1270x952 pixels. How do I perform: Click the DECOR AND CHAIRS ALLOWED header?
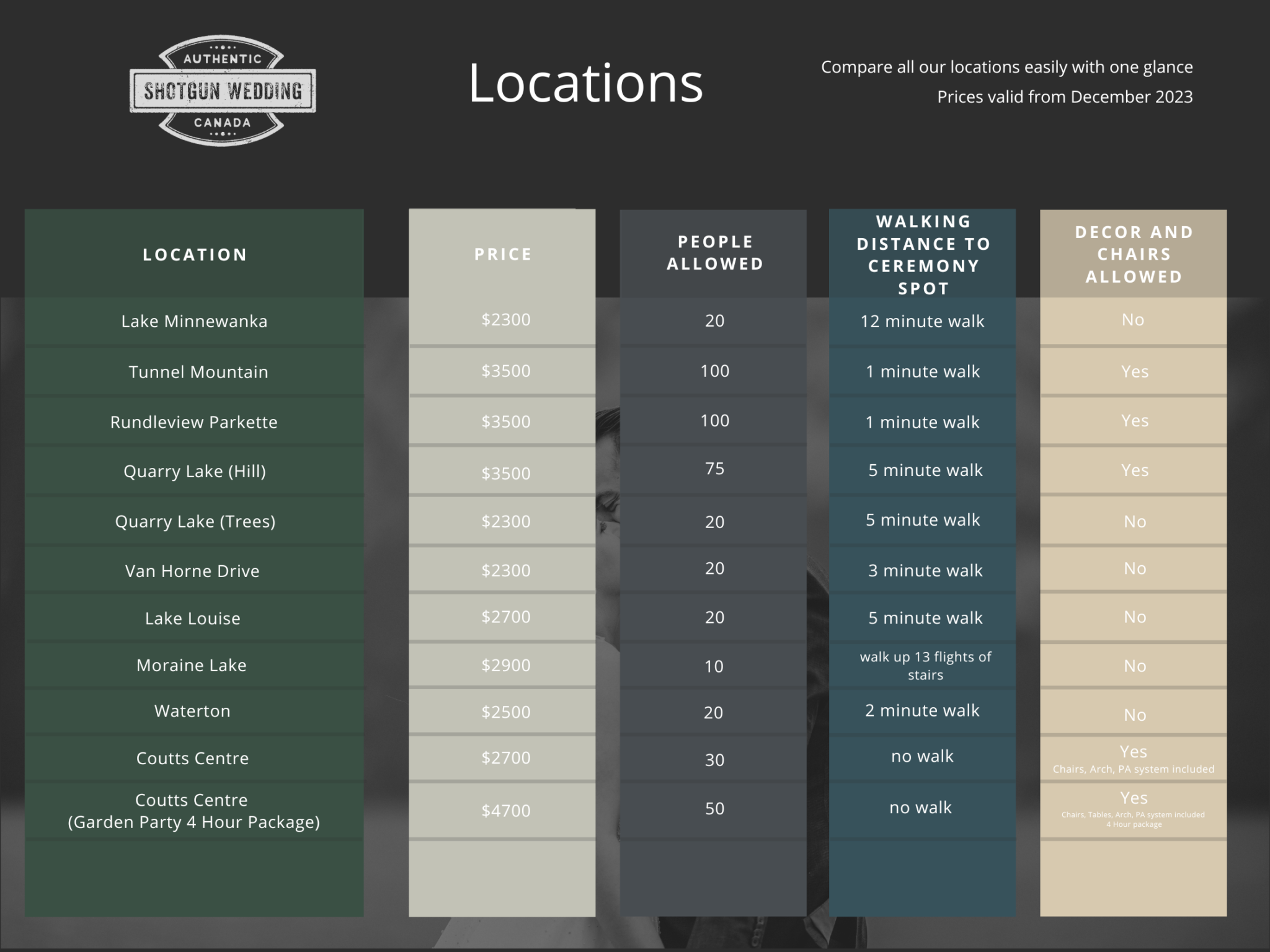coord(1134,254)
